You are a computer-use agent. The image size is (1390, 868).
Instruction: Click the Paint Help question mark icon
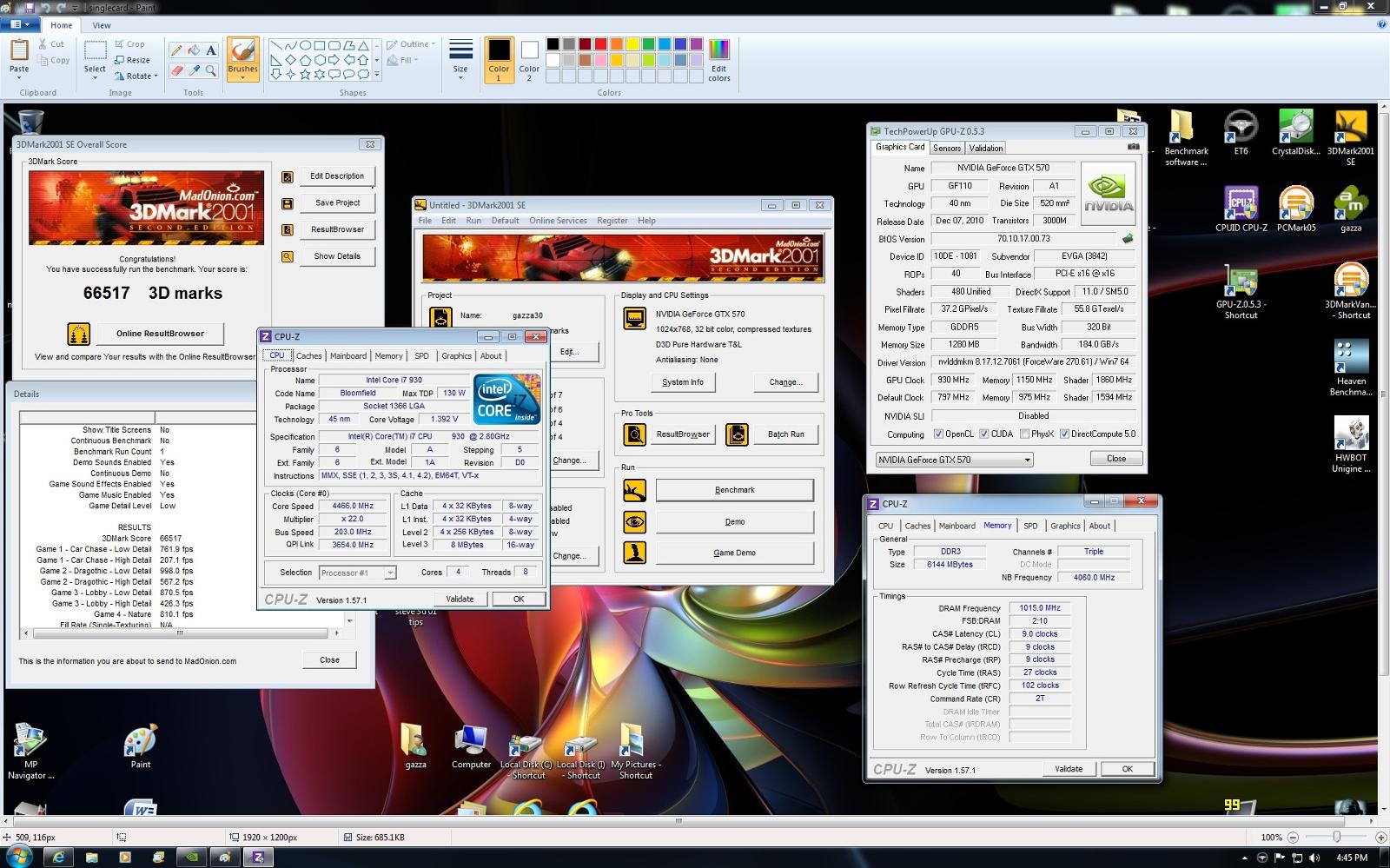click(x=1381, y=25)
